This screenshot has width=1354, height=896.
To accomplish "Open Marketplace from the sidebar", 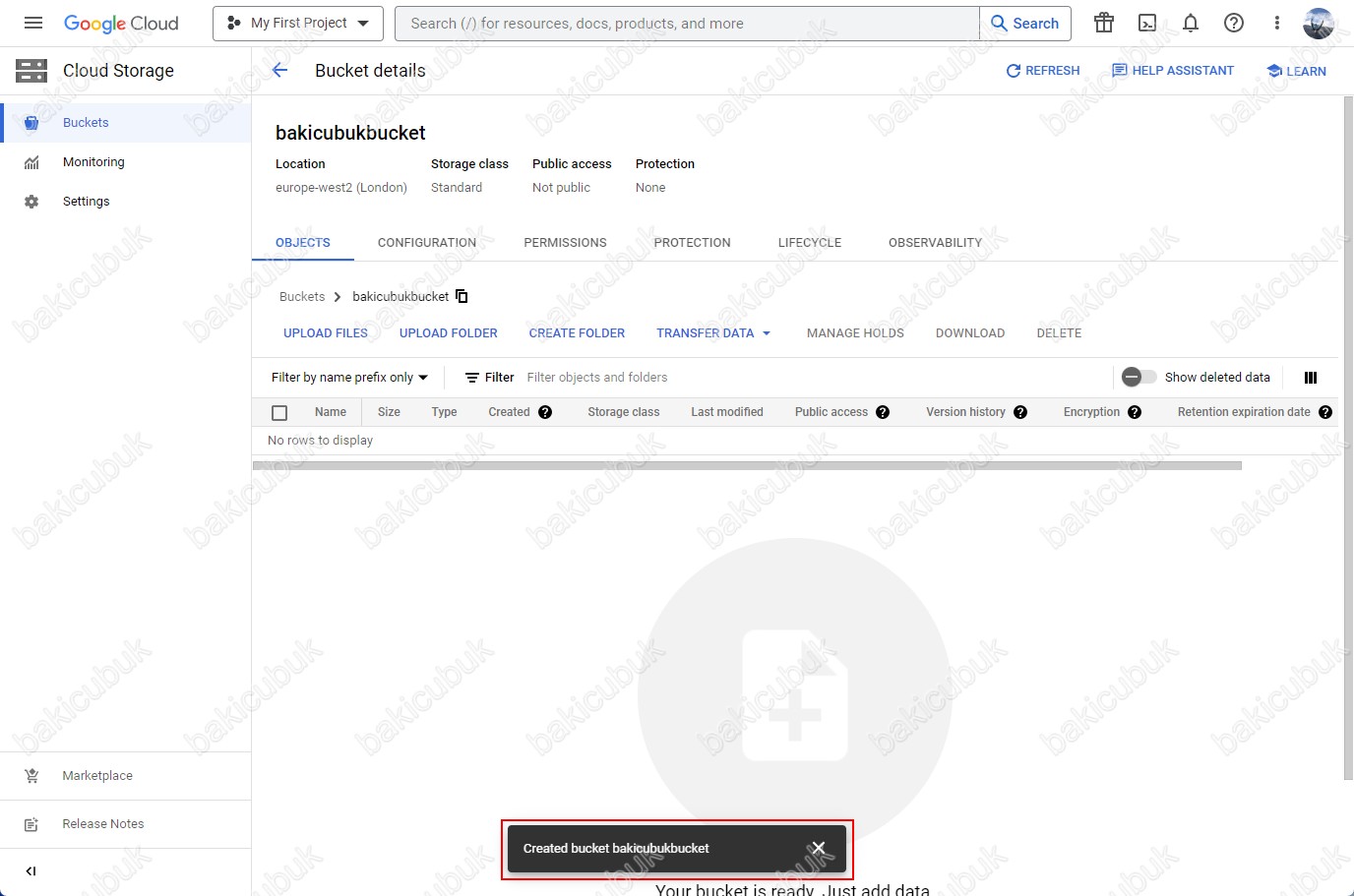I will 126,776.
